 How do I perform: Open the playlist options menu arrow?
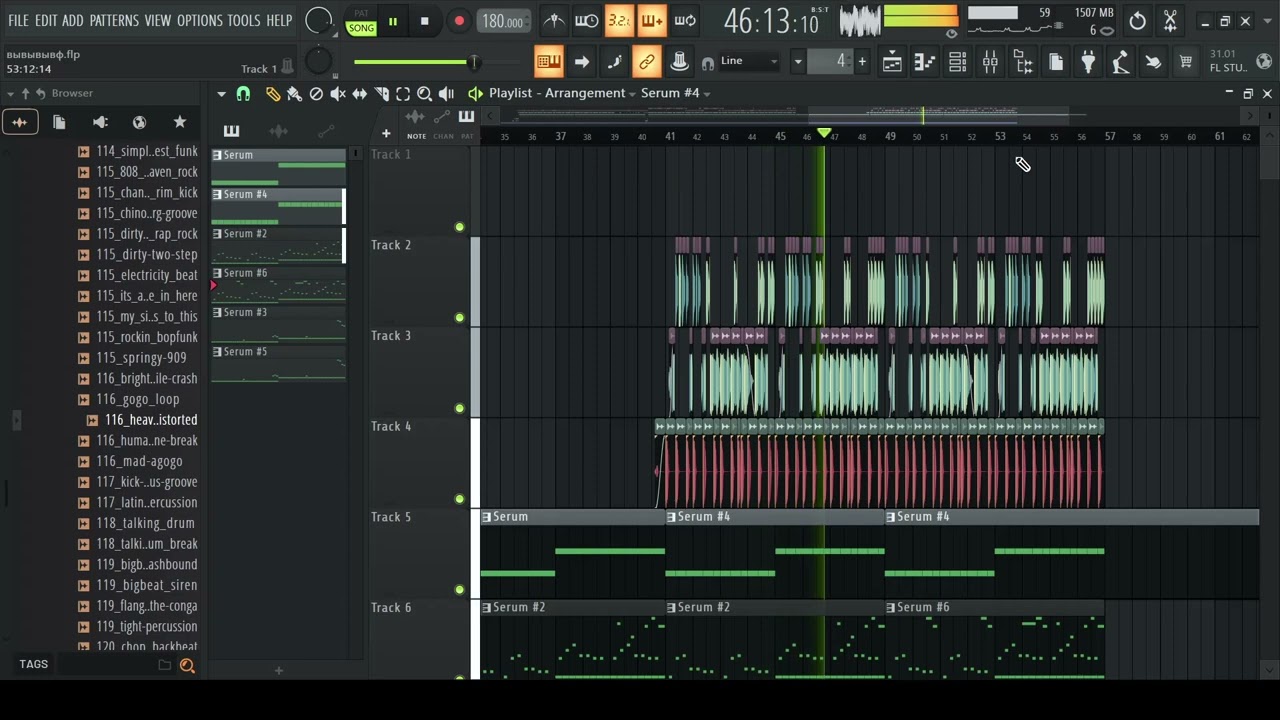pyautogui.click(x=221, y=94)
